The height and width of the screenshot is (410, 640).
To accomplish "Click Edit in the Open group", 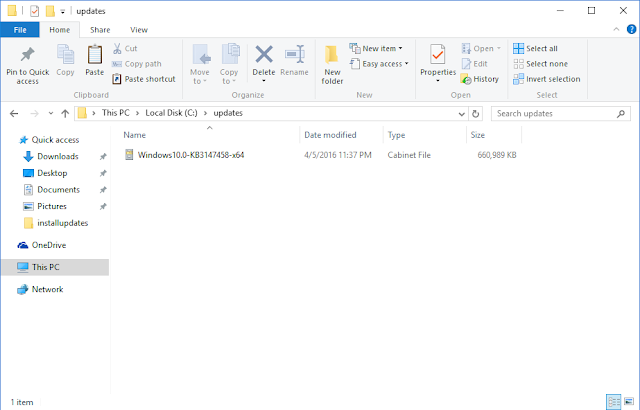I will click(474, 64).
